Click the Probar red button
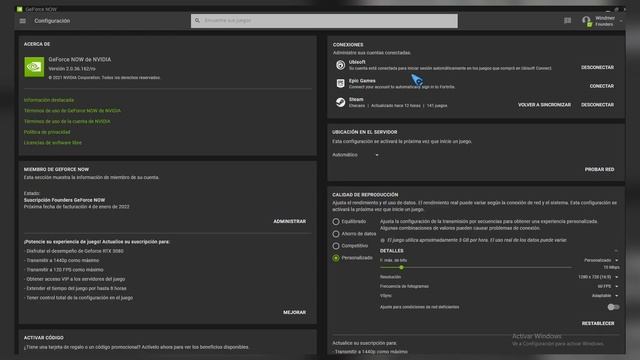Screen dimensions: 640x360 coord(599,169)
